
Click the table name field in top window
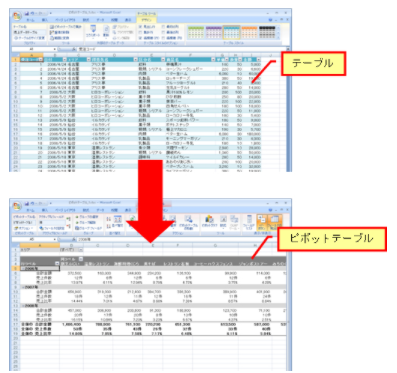[x=29, y=32]
